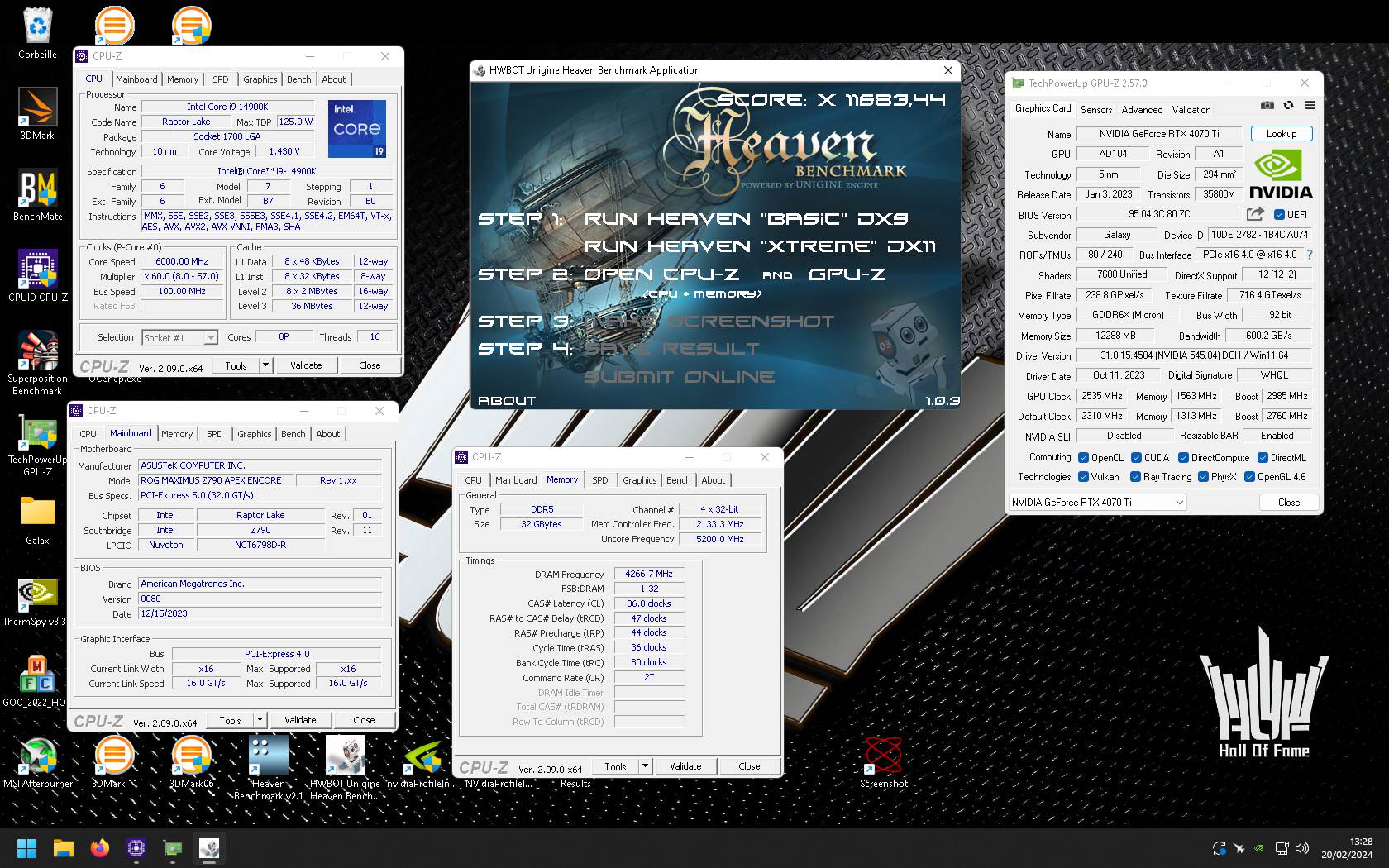This screenshot has width=1389, height=868.
Task: Open the Windows Start button
Action: click(x=26, y=848)
